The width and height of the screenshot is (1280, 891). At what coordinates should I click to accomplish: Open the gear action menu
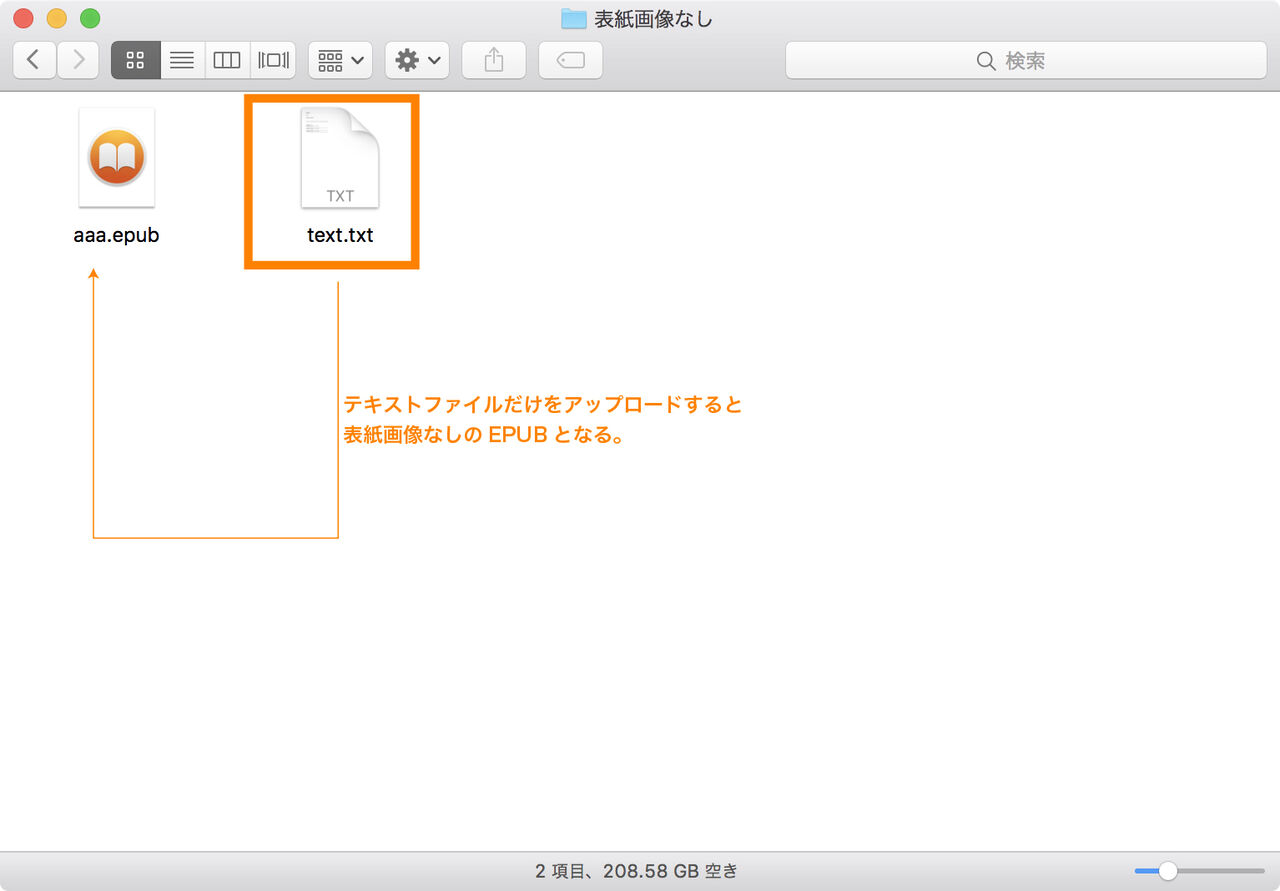click(417, 60)
